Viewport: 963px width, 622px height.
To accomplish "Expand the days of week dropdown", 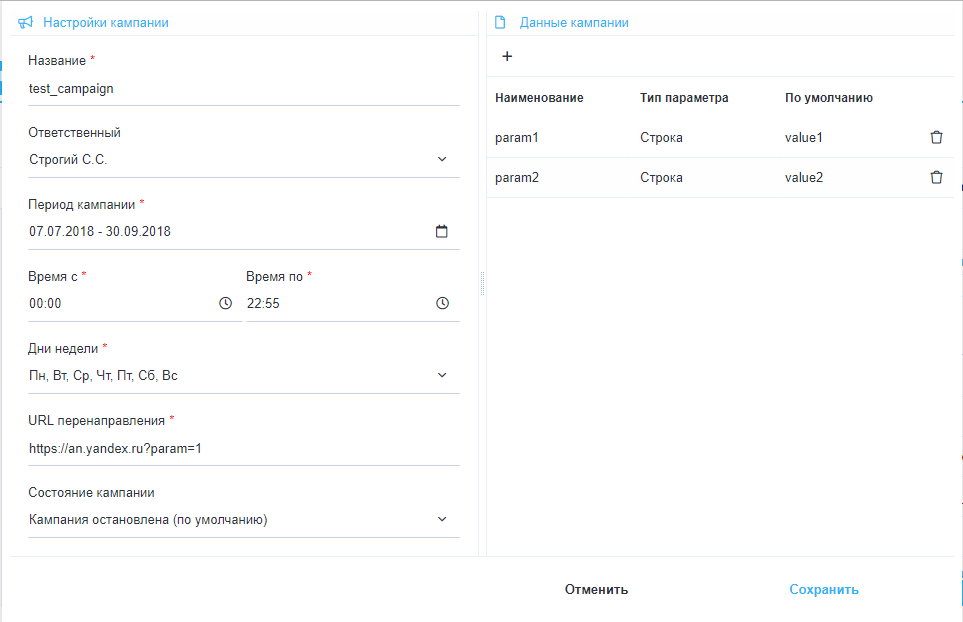I will pos(442,375).
